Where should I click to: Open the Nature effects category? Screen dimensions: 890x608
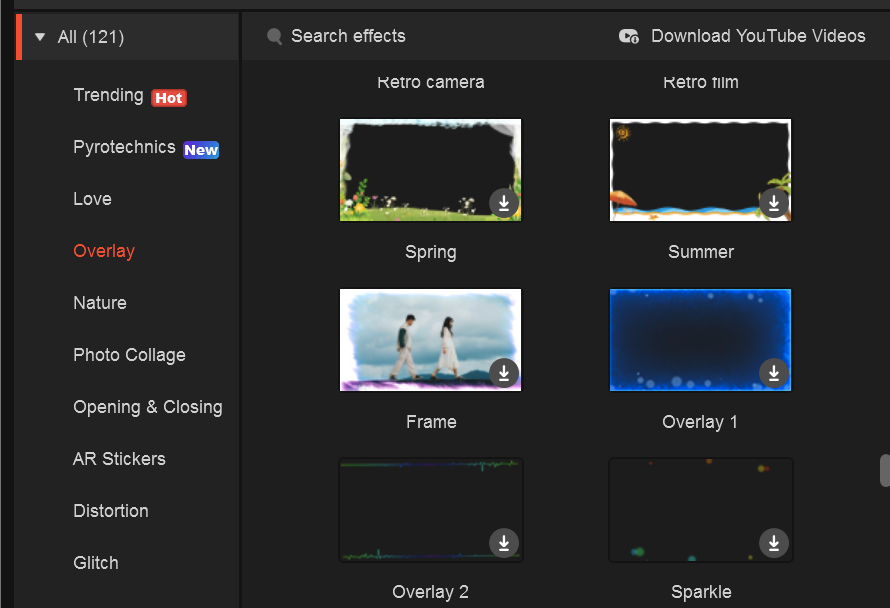(x=100, y=303)
